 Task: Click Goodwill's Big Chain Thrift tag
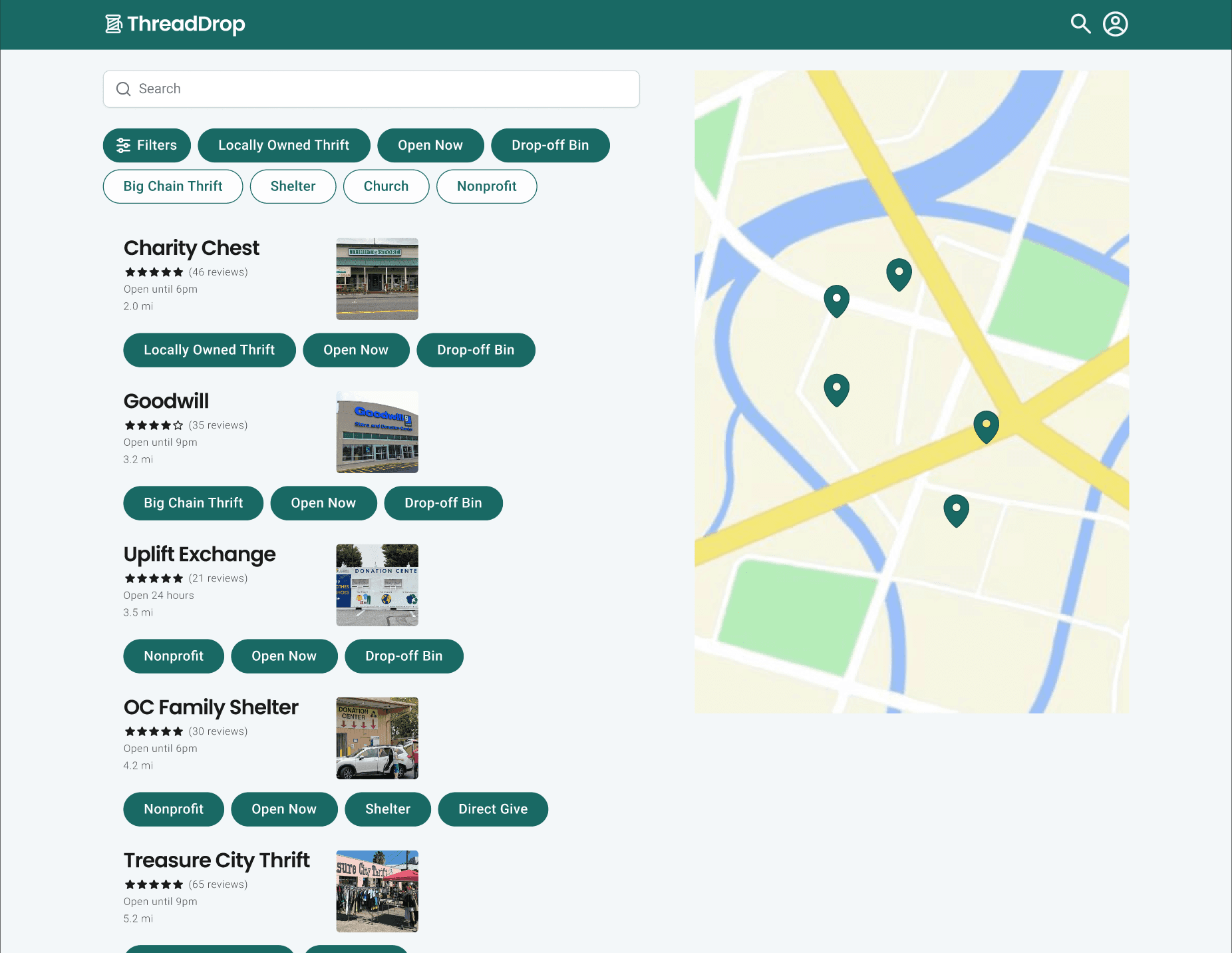pyautogui.click(x=194, y=503)
